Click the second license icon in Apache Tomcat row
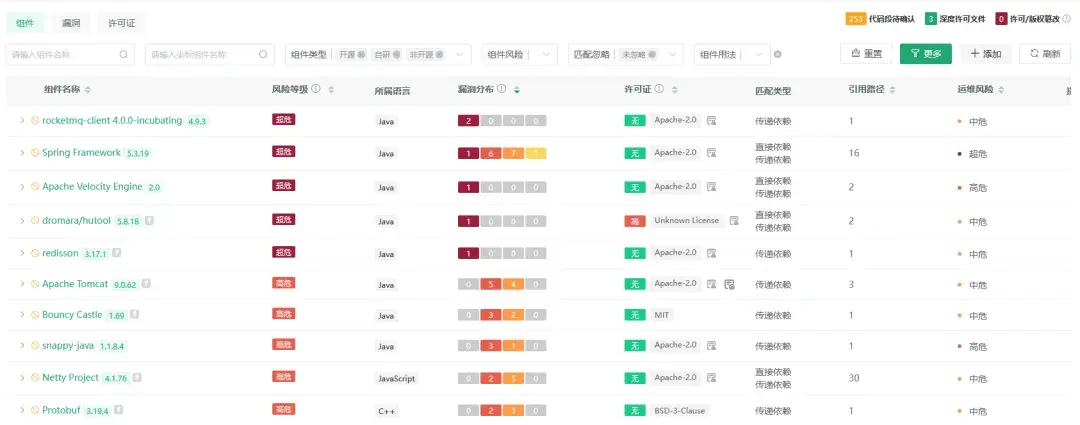The height and width of the screenshot is (425, 1080). (729, 284)
